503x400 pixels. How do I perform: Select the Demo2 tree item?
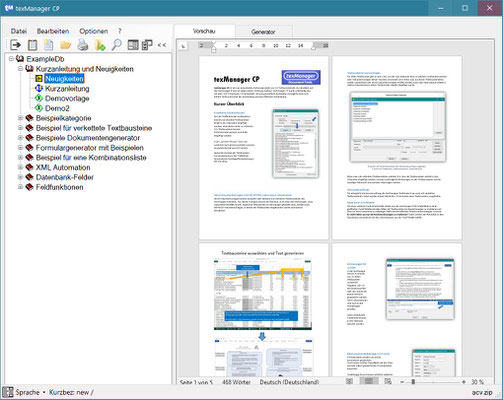57,108
